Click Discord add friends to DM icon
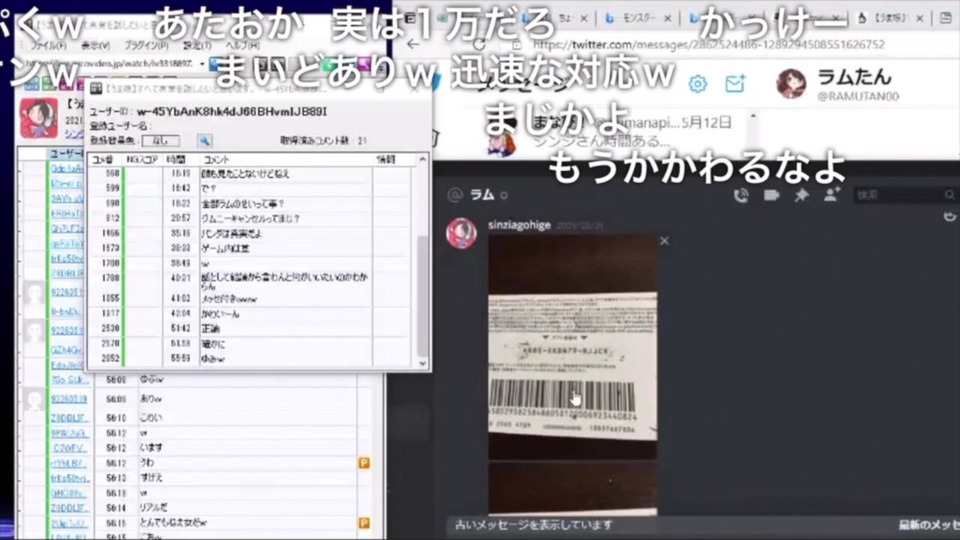Screen dimensions: 960x540 click(831, 195)
